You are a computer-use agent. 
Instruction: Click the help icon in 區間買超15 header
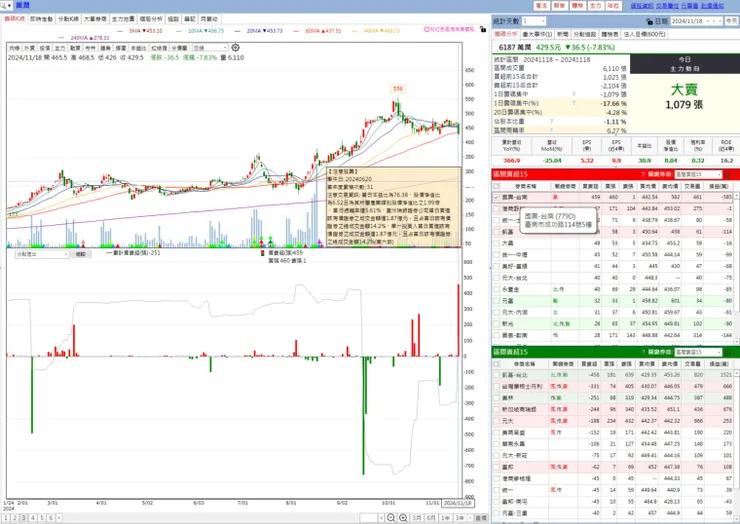tap(643, 174)
